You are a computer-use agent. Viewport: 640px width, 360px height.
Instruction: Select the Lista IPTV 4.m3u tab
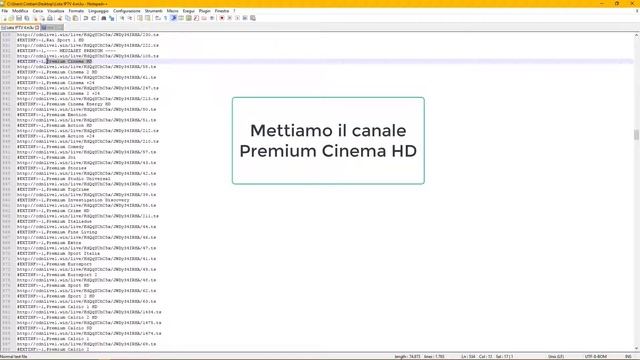[19, 28]
